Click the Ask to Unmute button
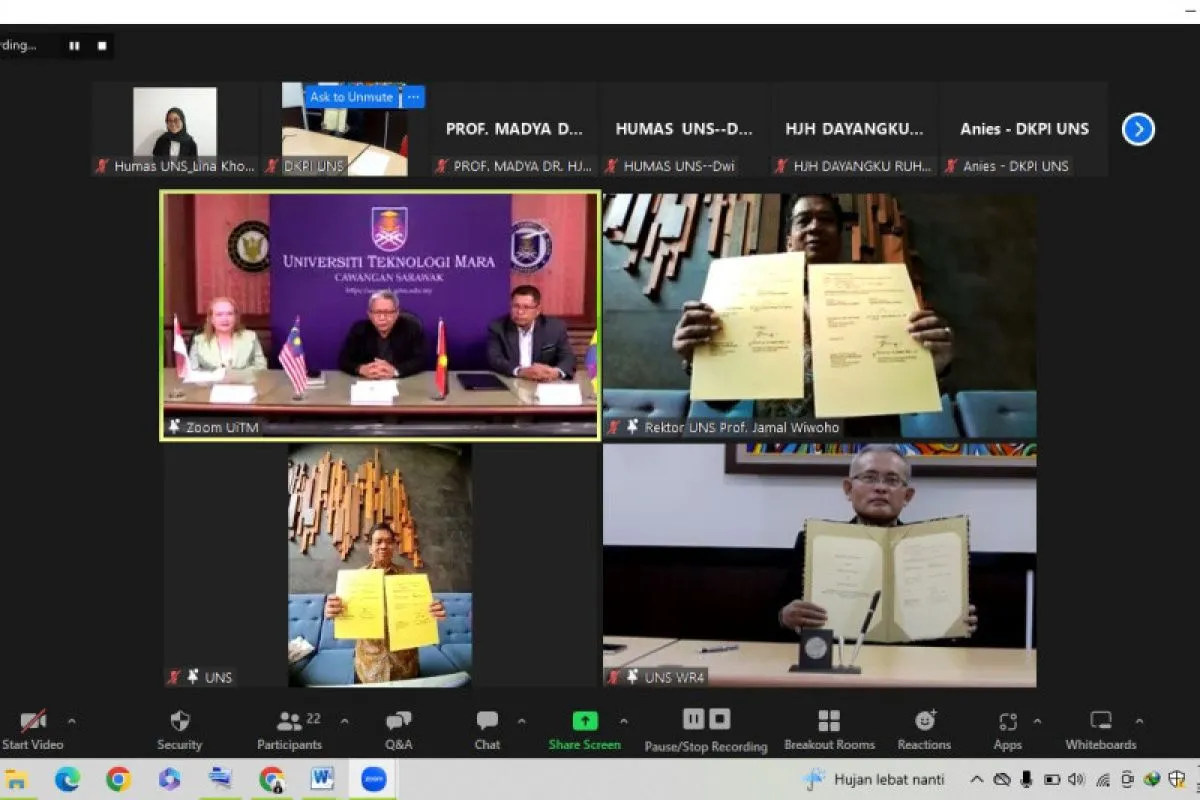 [351, 97]
